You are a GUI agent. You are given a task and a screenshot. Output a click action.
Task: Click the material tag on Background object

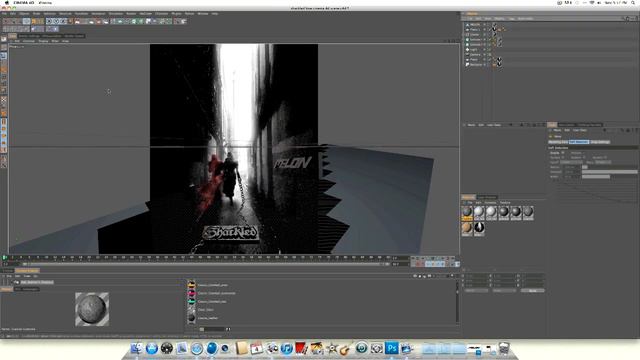499,64
